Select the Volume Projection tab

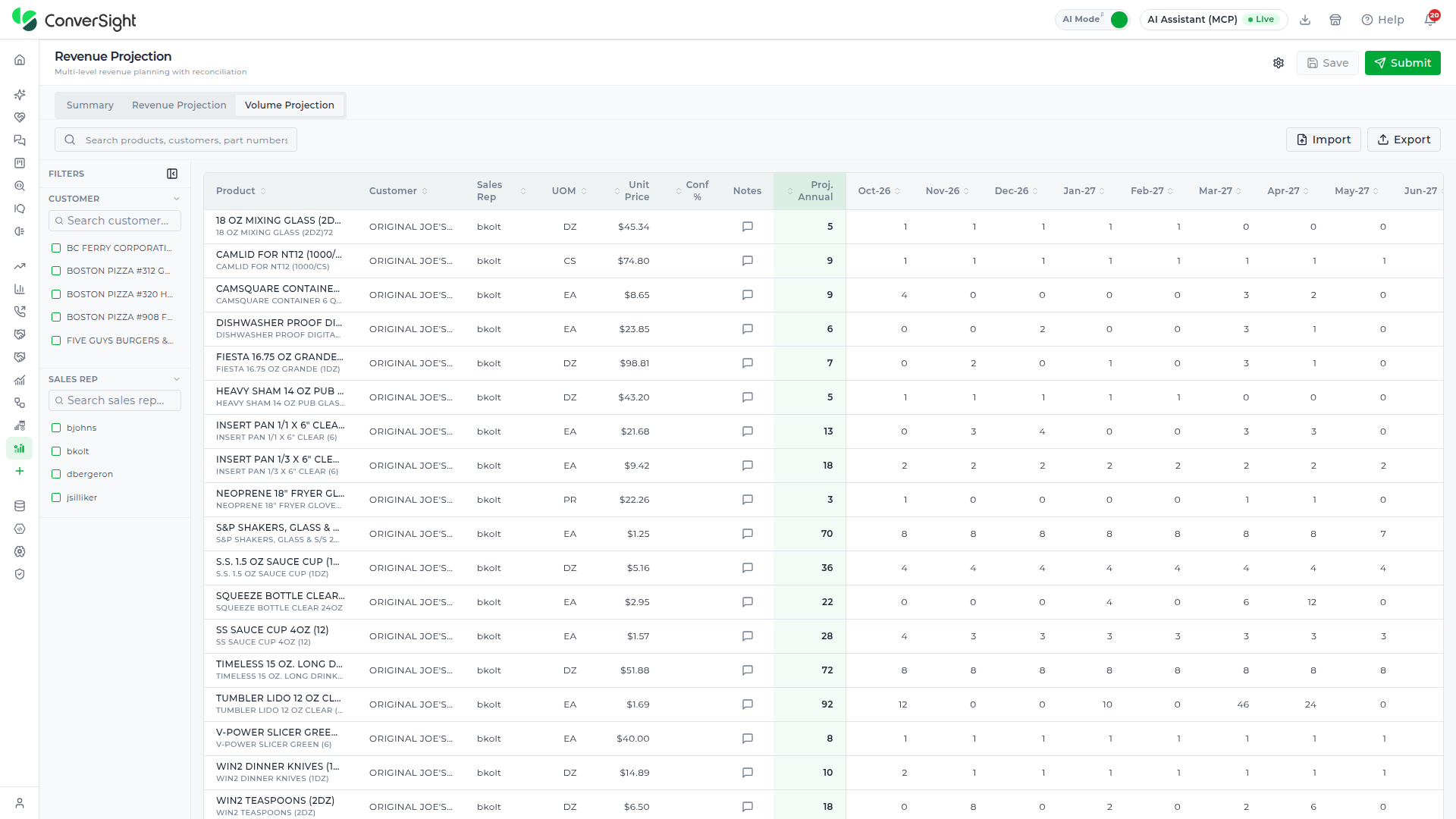(x=290, y=105)
